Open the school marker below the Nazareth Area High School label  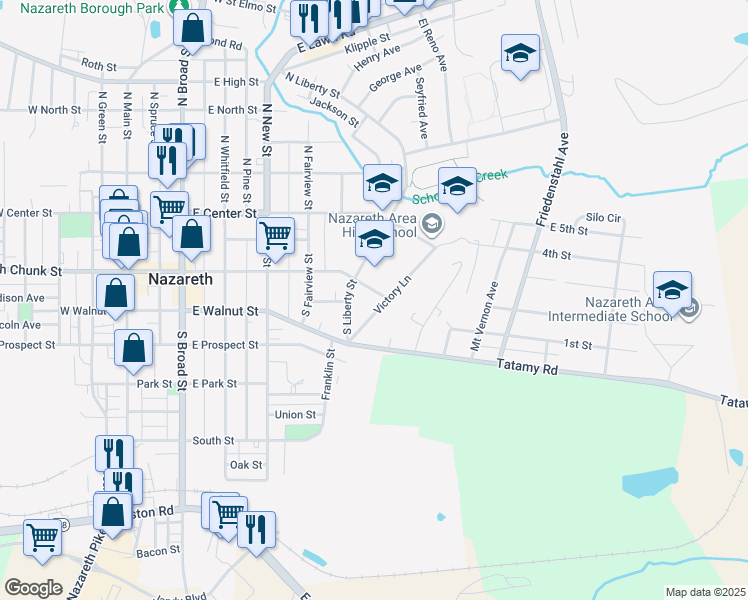[374, 241]
